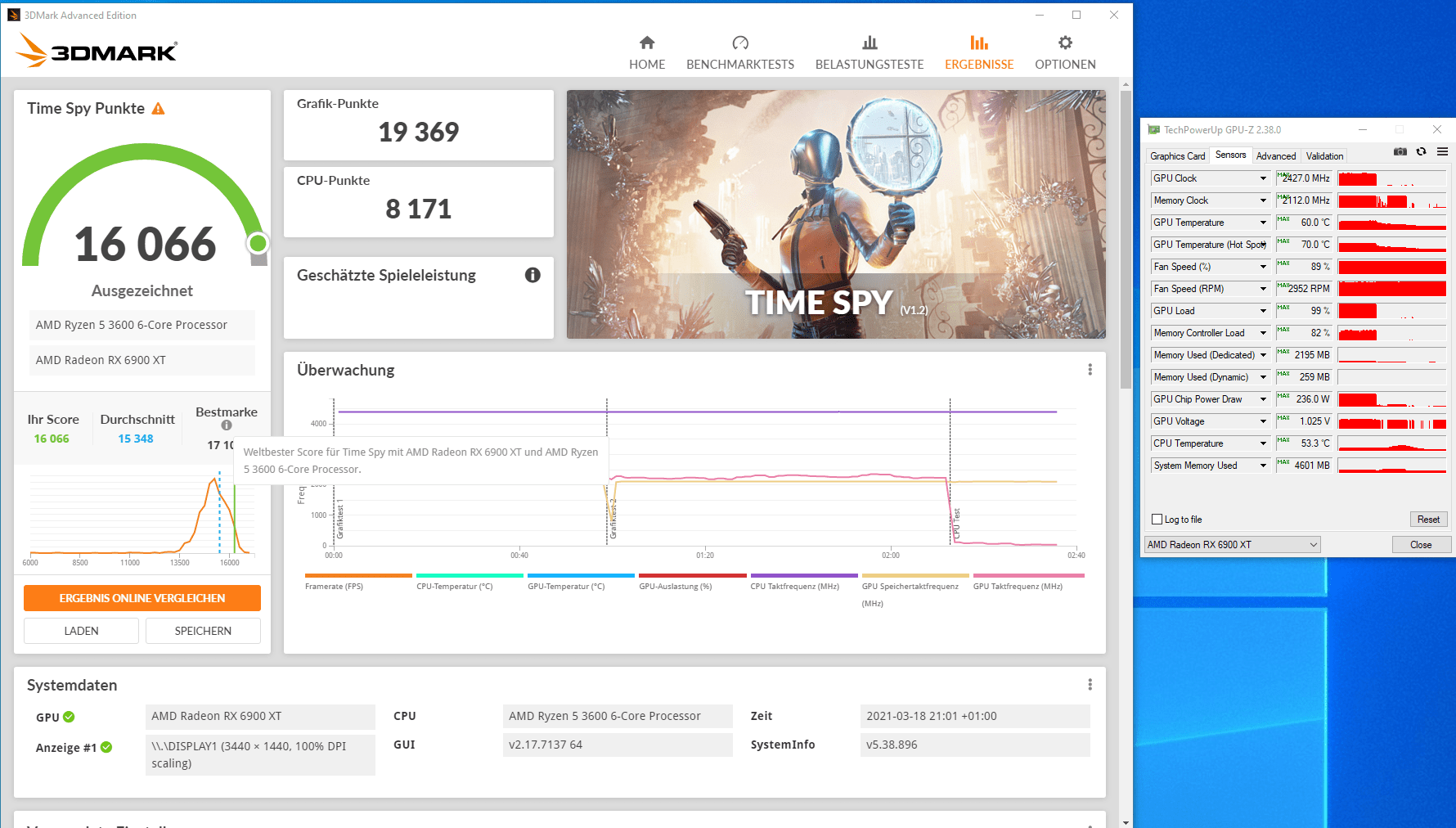The image size is (1456, 828).
Task: Click 3DMark vertical scrollbar
Action: (1126, 239)
